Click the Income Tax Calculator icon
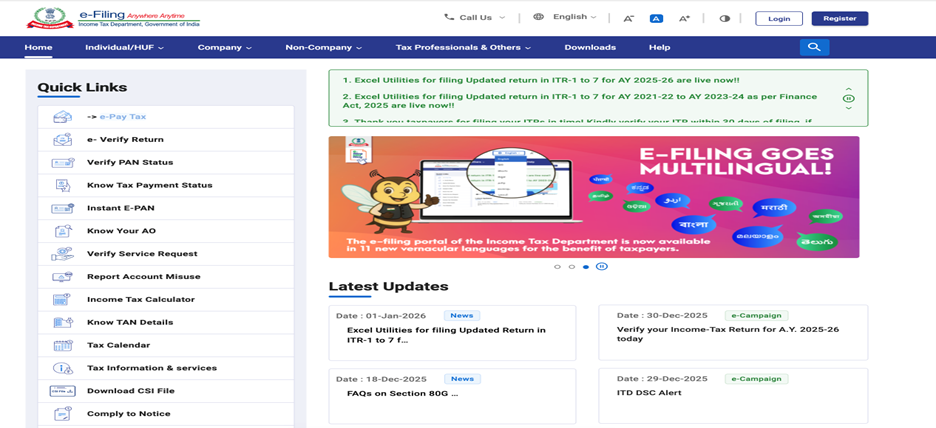The image size is (936, 428). 62,300
